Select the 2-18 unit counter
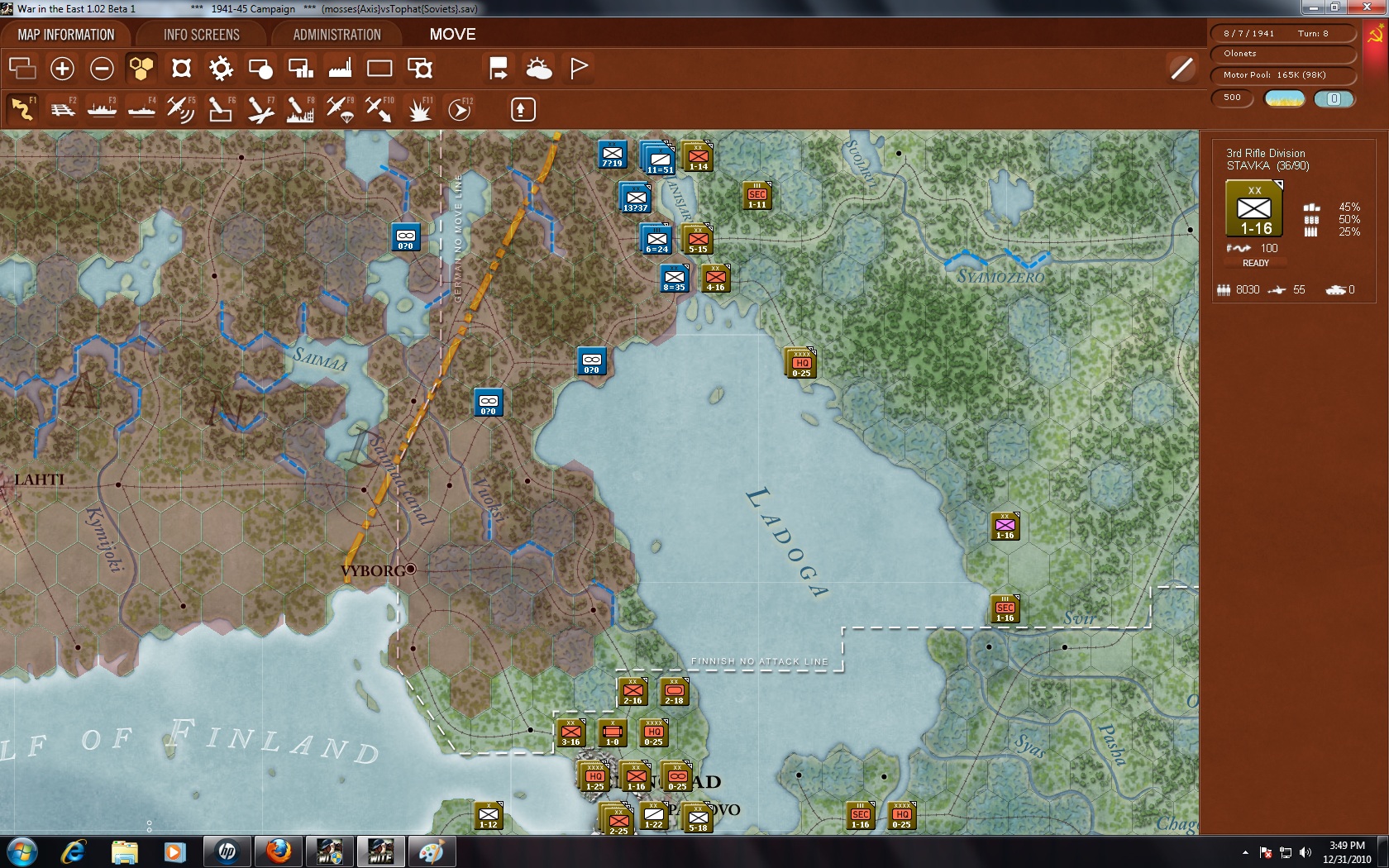Image resolution: width=1389 pixels, height=868 pixels. point(674,691)
